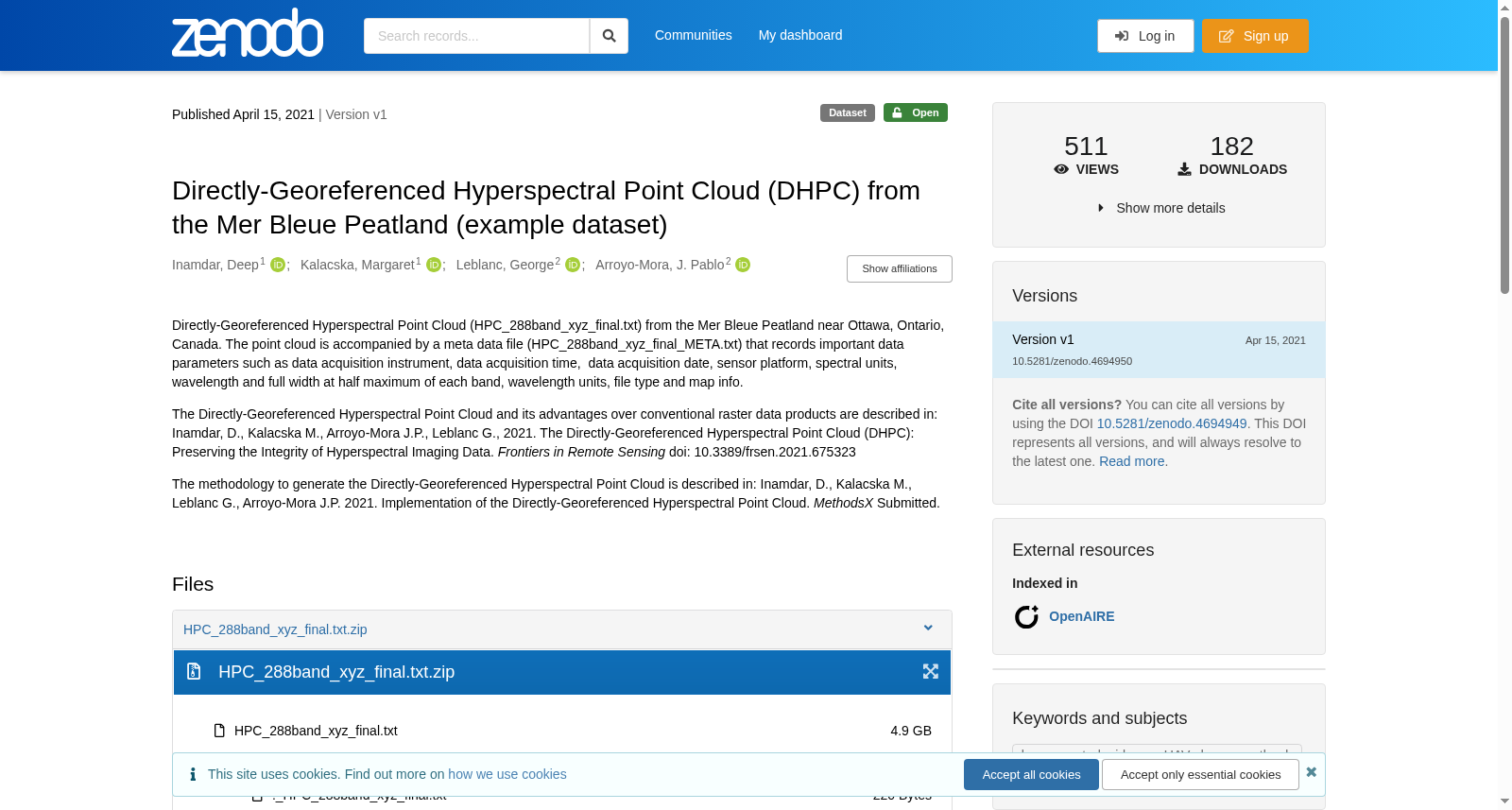
Task: Open the Communities menu item
Action: click(x=693, y=35)
